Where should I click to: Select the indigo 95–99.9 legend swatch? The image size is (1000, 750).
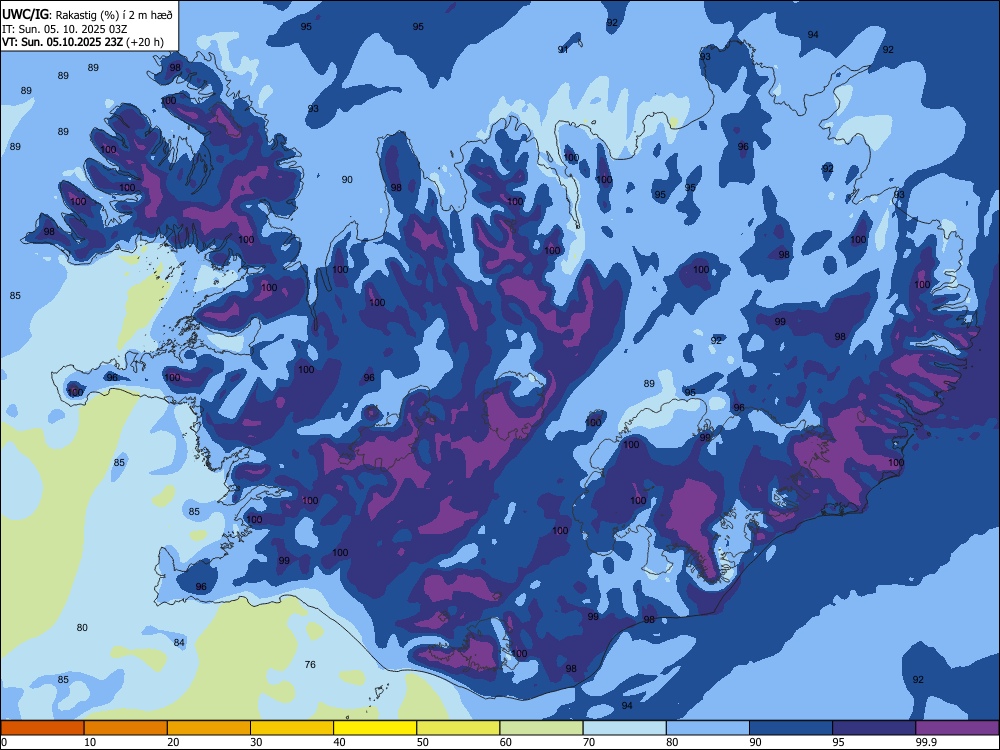(874, 728)
